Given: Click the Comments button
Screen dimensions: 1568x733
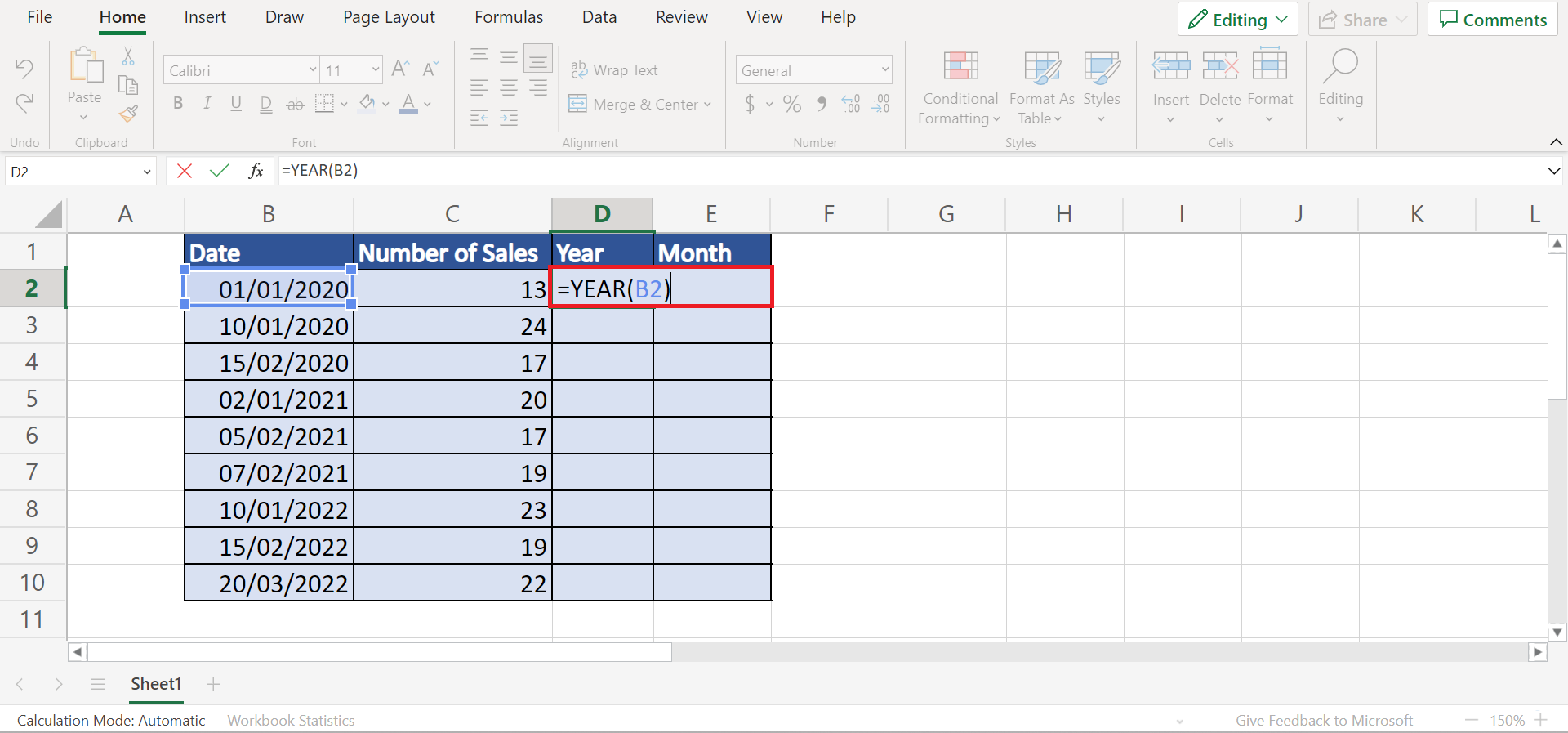Looking at the screenshot, I should click(x=1493, y=19).
